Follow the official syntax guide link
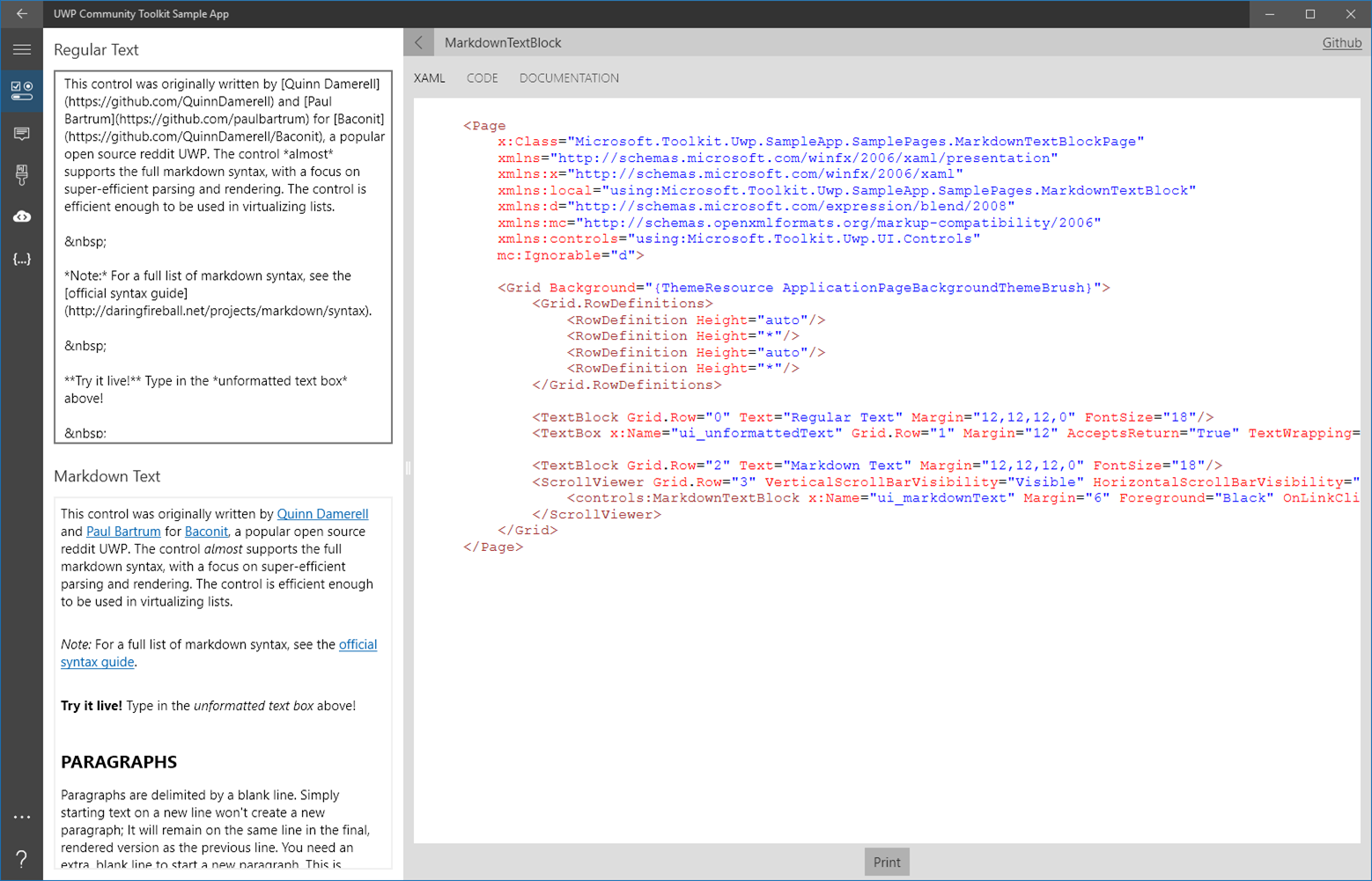The height and width of the screenshot is (881, 1372). 218,653
